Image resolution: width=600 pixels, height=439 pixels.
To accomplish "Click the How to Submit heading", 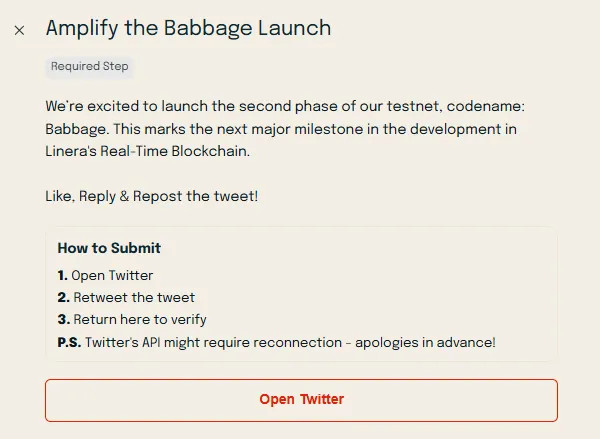I will point(109,248).
